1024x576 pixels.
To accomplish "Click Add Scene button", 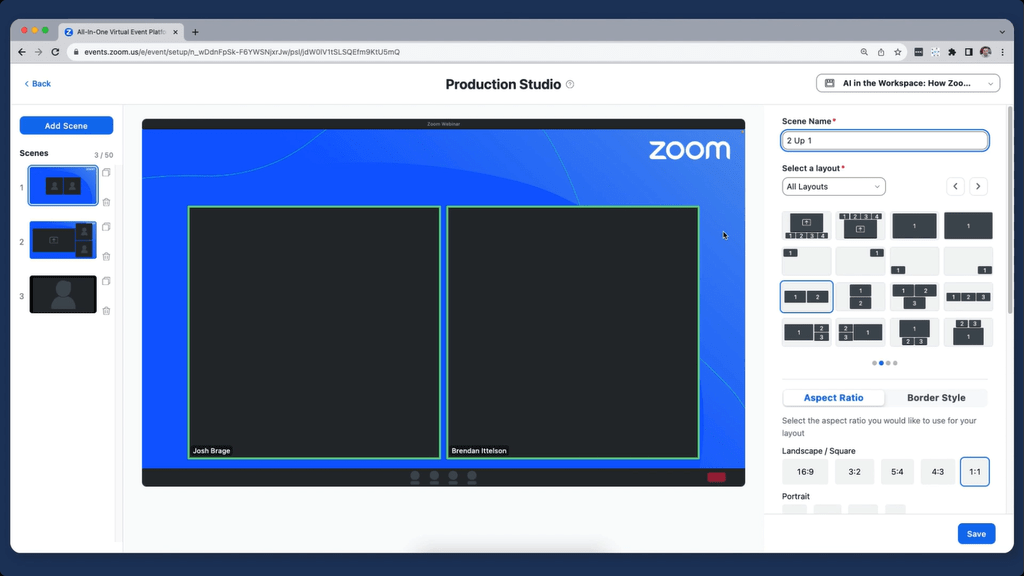I will 66,125.
